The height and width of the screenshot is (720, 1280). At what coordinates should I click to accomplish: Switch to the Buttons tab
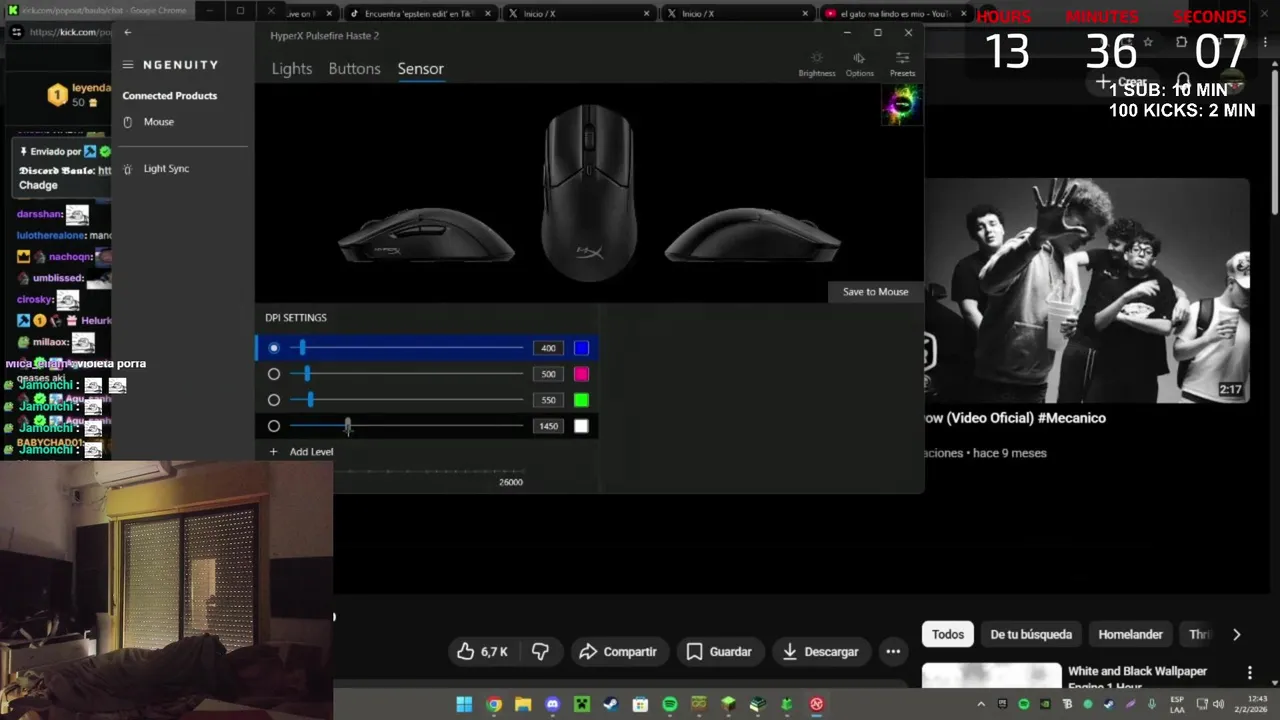pos(354,69)
